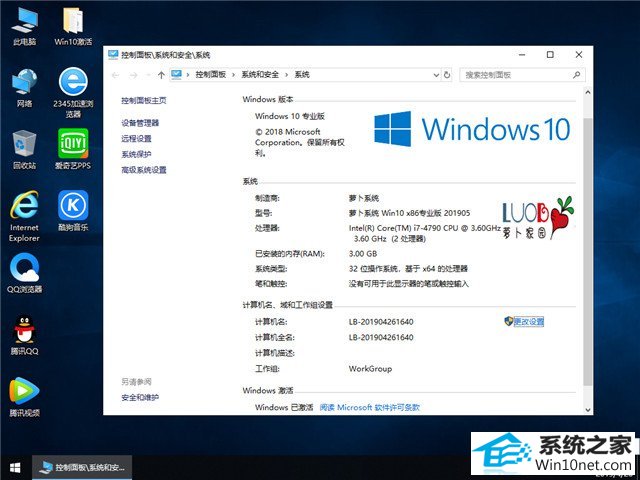Click the 控制面板 breadcrumb
This screenshot has width=640, height=480.
pyautogui.click(x=211, y=75)
